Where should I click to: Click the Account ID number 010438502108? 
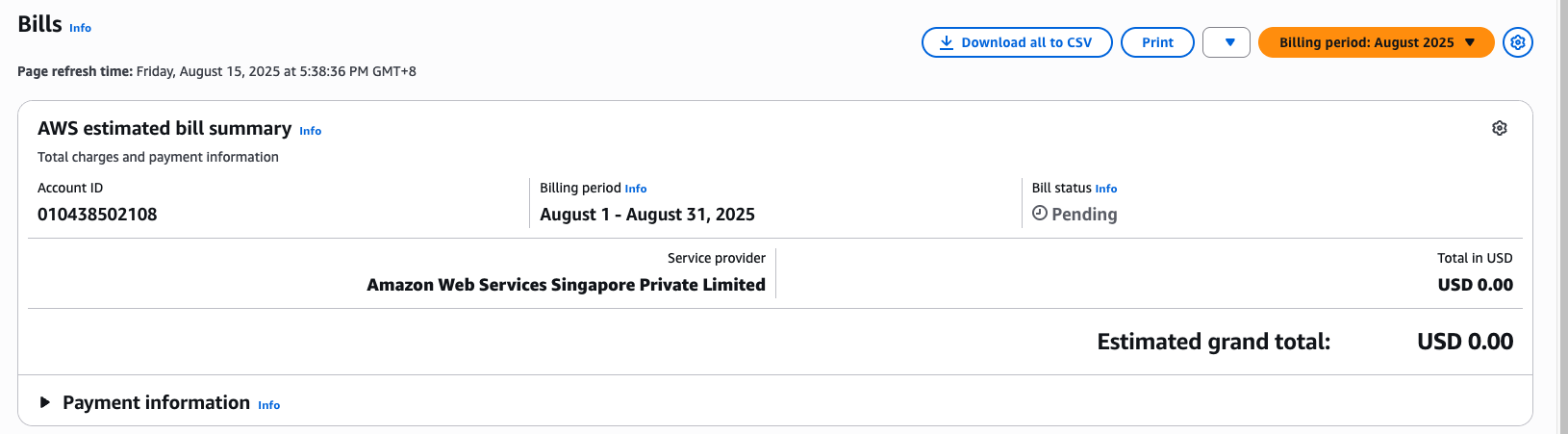tap(97, 215)
